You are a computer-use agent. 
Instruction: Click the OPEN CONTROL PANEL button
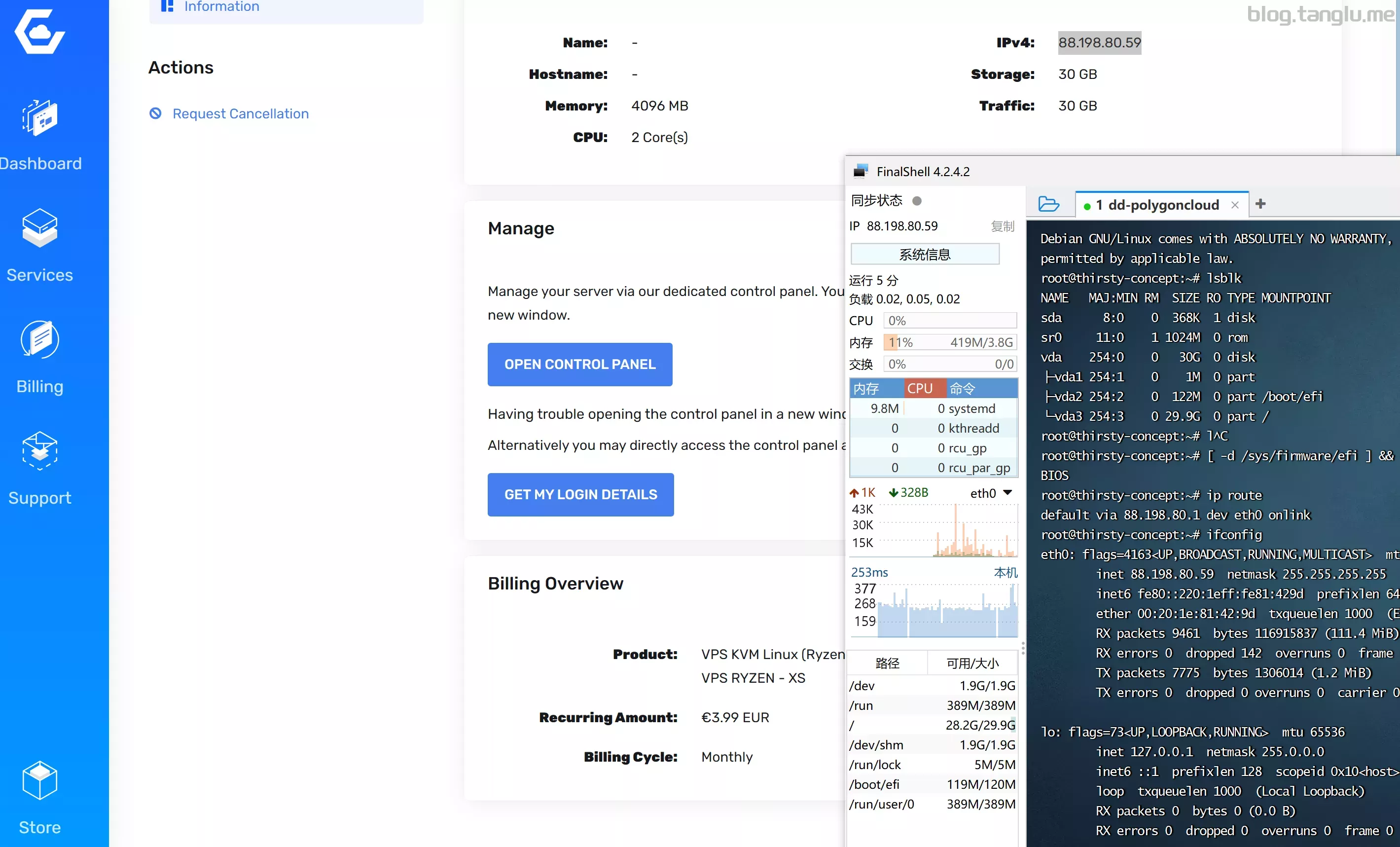pos(580,365)
